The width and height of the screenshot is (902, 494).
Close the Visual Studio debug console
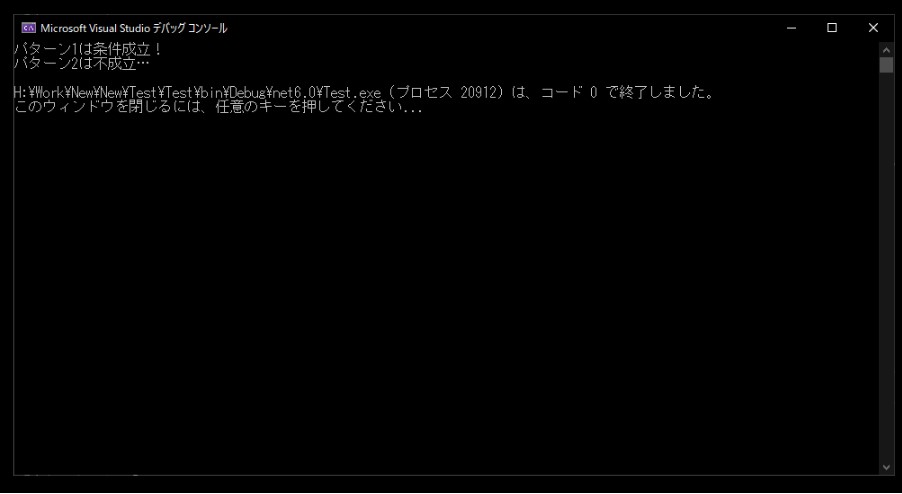pyautogui.click(x=873, y=28)
